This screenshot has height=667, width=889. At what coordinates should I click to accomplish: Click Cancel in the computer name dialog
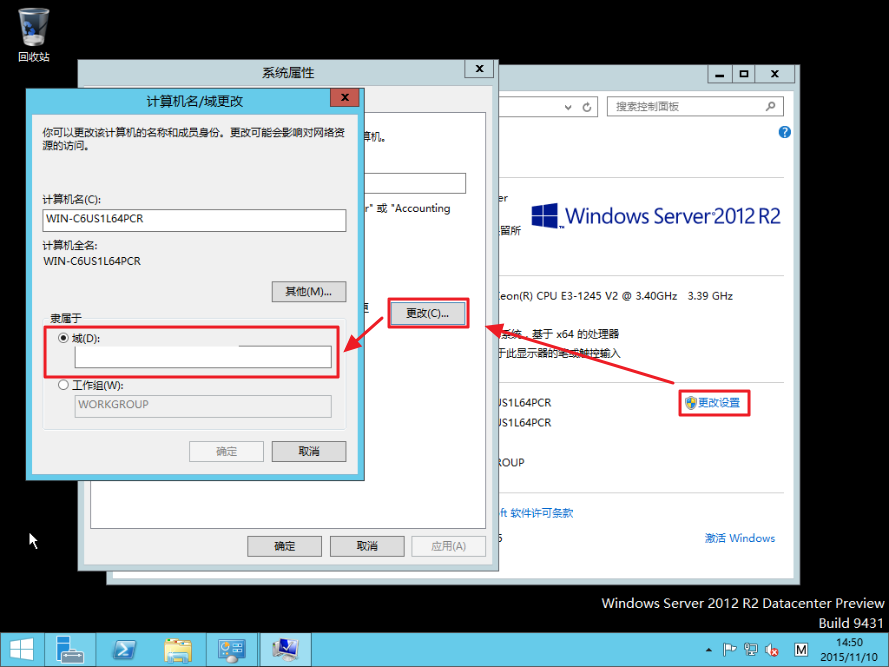point(309,451)
